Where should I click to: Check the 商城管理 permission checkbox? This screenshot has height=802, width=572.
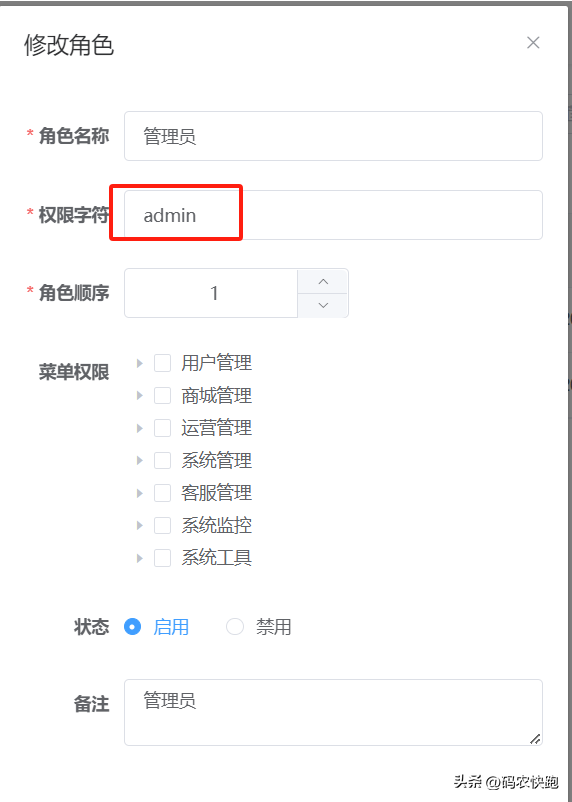163,395
